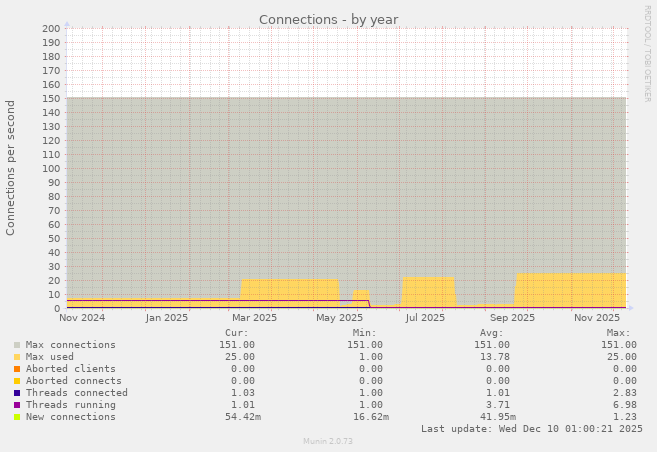Click the 'Last update' timestamp text
Screen dimensions: 657x452
(x=531, y=429)
